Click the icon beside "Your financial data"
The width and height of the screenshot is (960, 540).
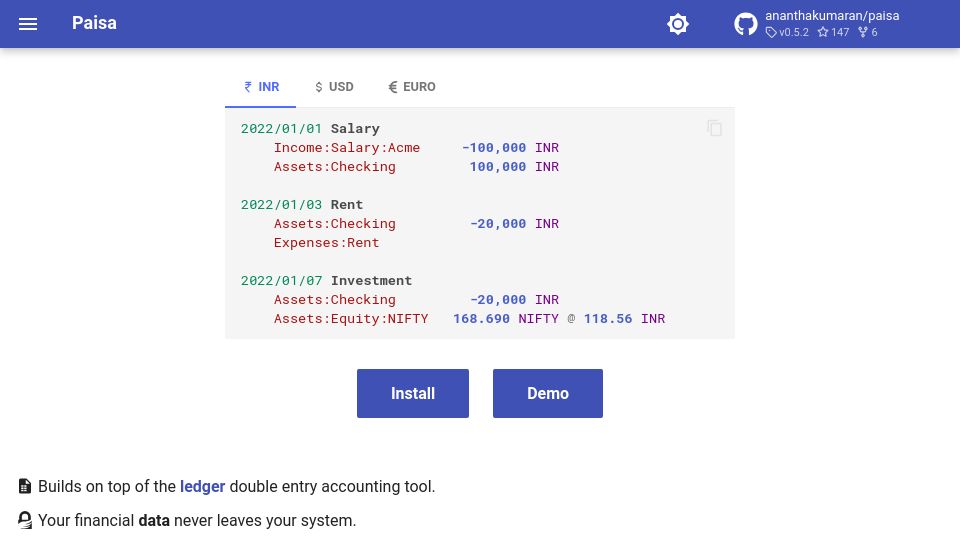24,520
